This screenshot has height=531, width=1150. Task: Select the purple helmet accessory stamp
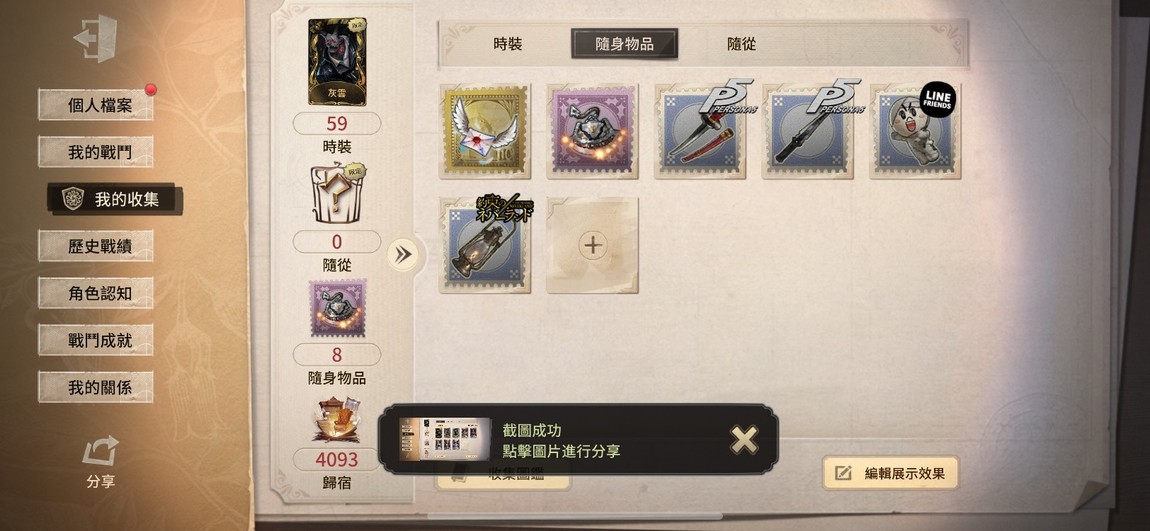coord(593,131)
